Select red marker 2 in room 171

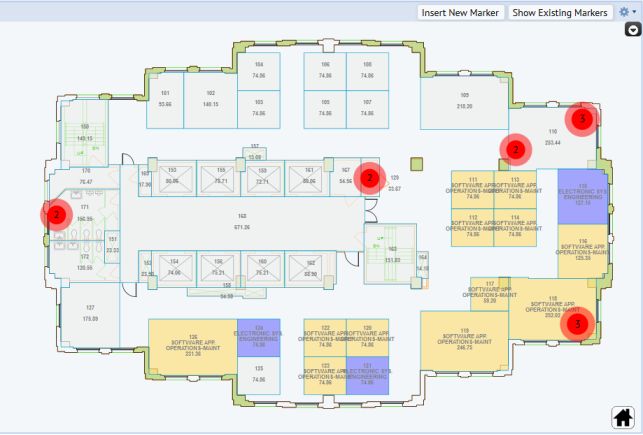57,214
